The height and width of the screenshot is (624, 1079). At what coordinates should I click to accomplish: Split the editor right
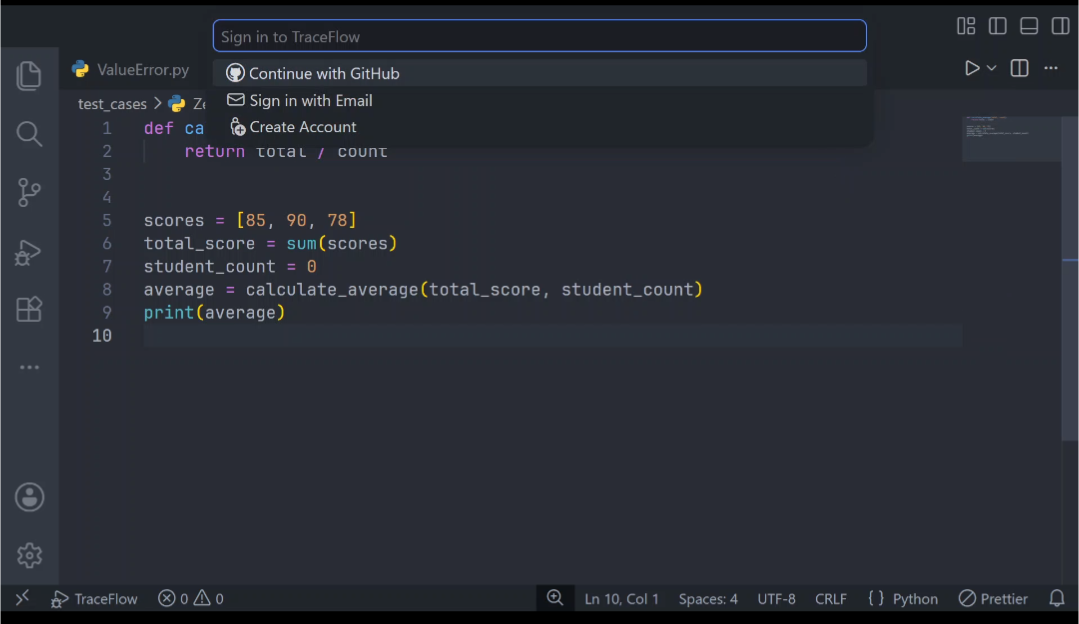1019,68
